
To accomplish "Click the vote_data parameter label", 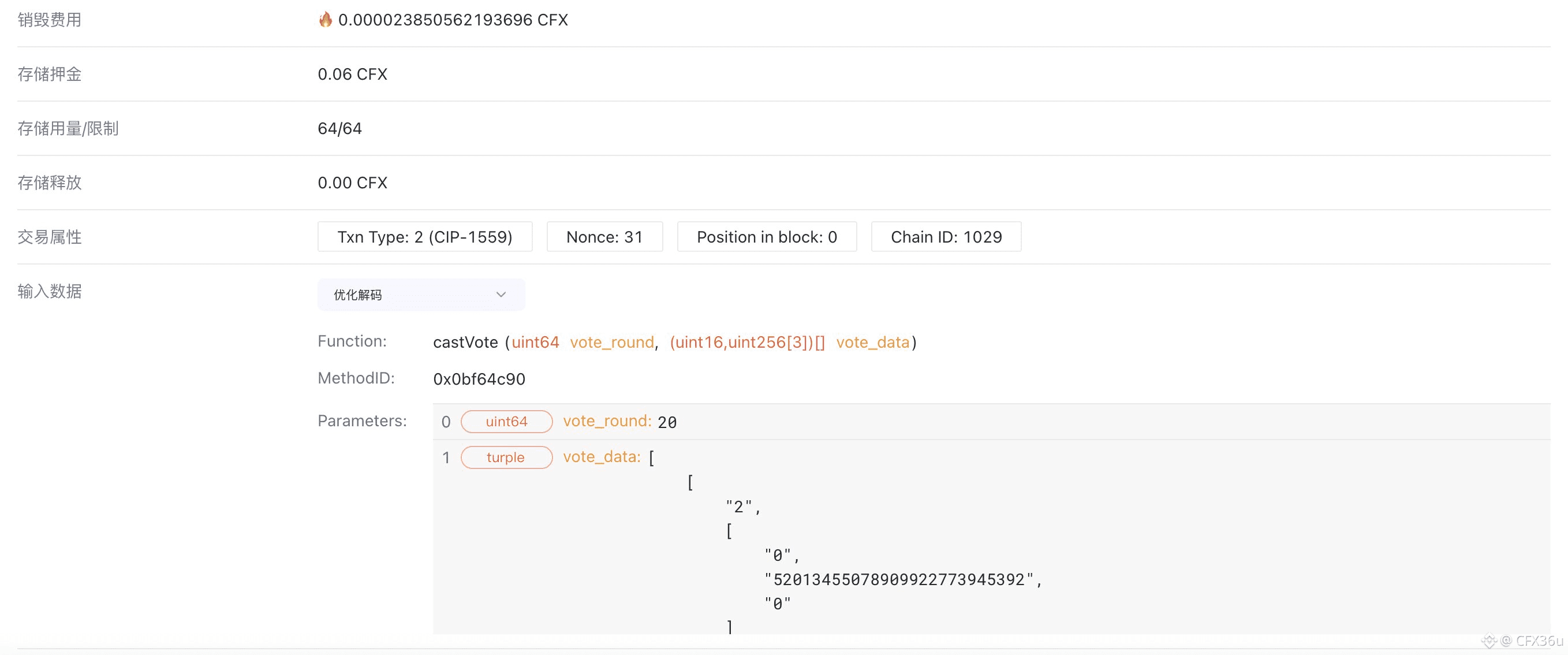I will tap(601, 456).
